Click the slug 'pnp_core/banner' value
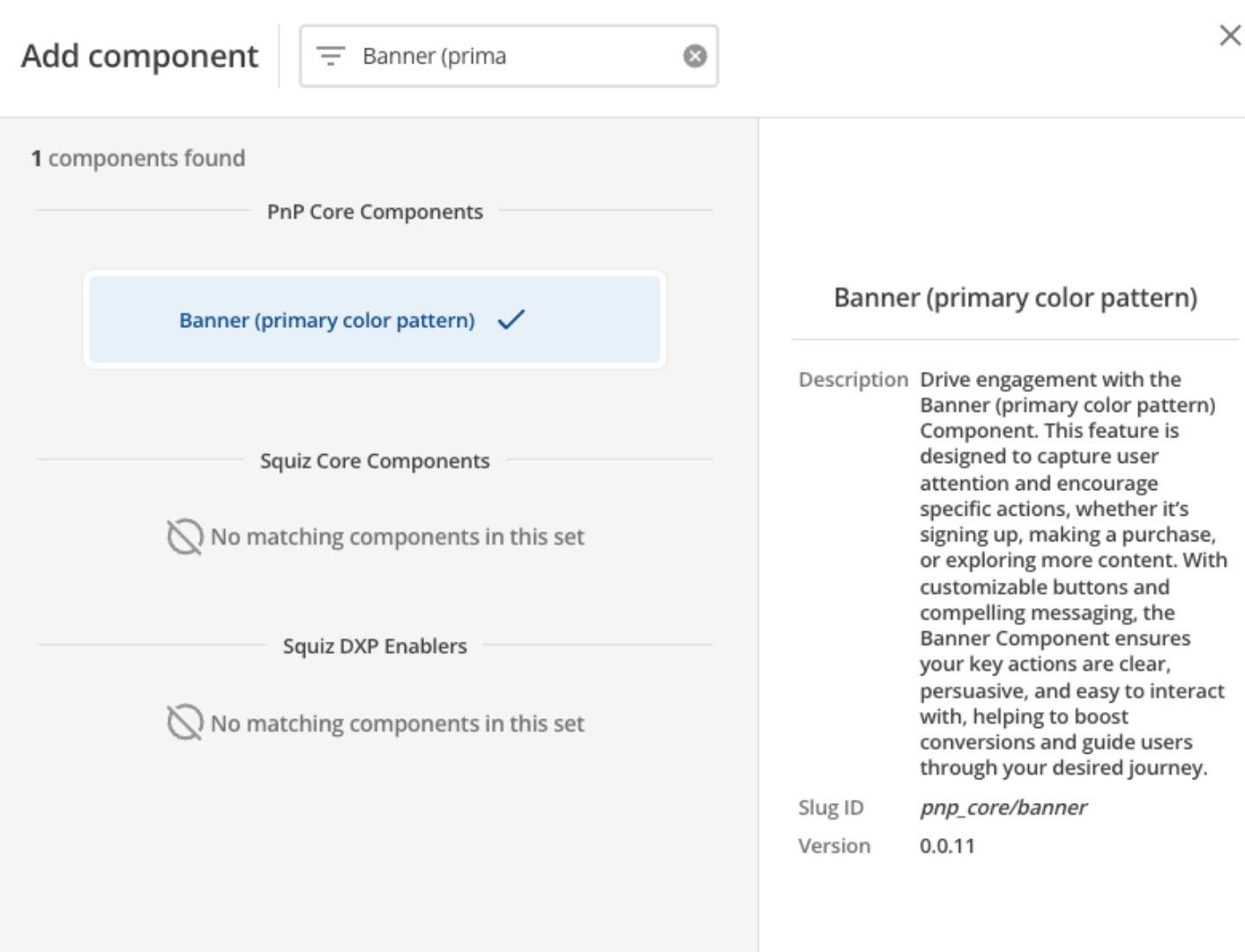The height and width of the screenshot is (952, 1245). coord(1003,807)
